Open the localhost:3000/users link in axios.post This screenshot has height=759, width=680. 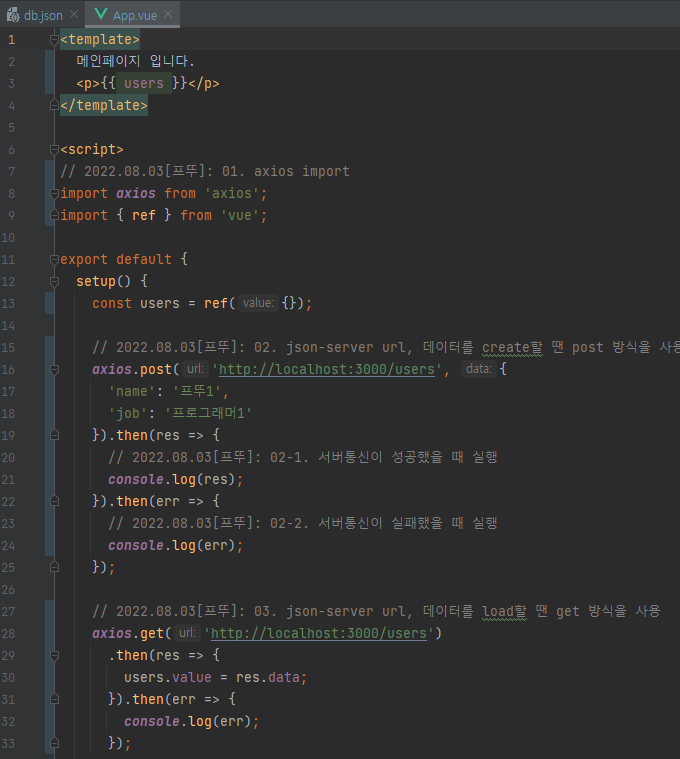(x=327, y=369)
